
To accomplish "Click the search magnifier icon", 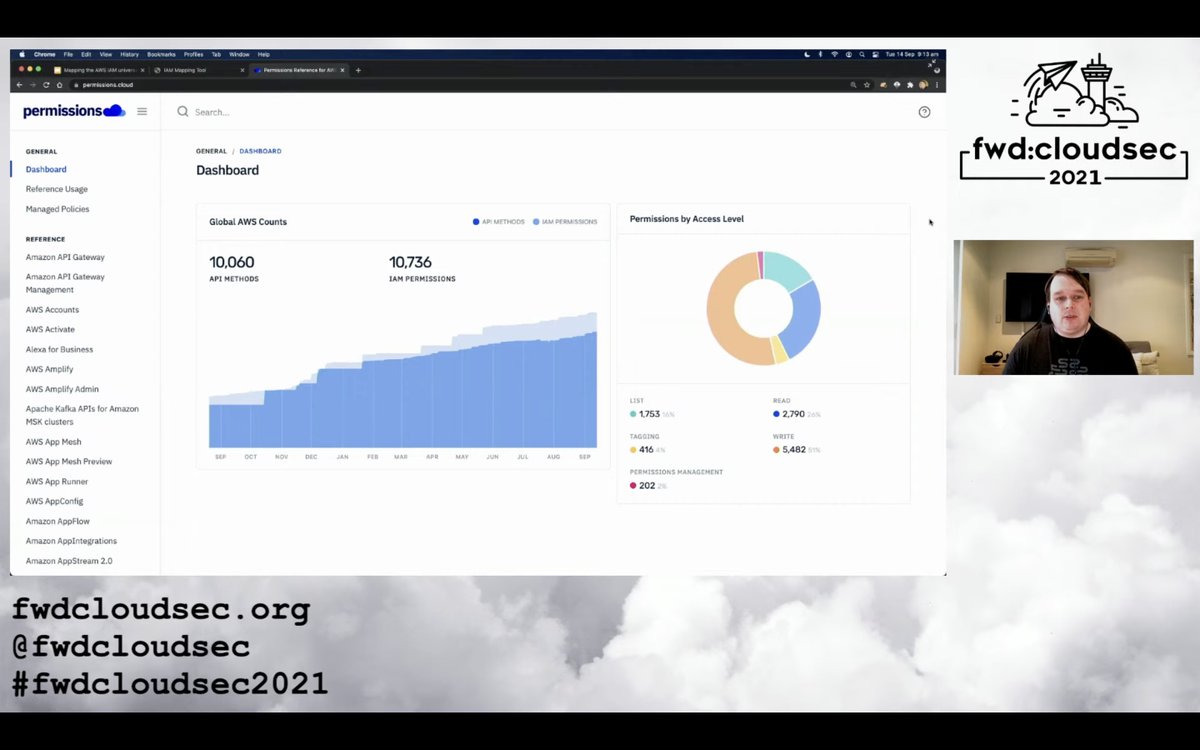I will coord(183,112).
